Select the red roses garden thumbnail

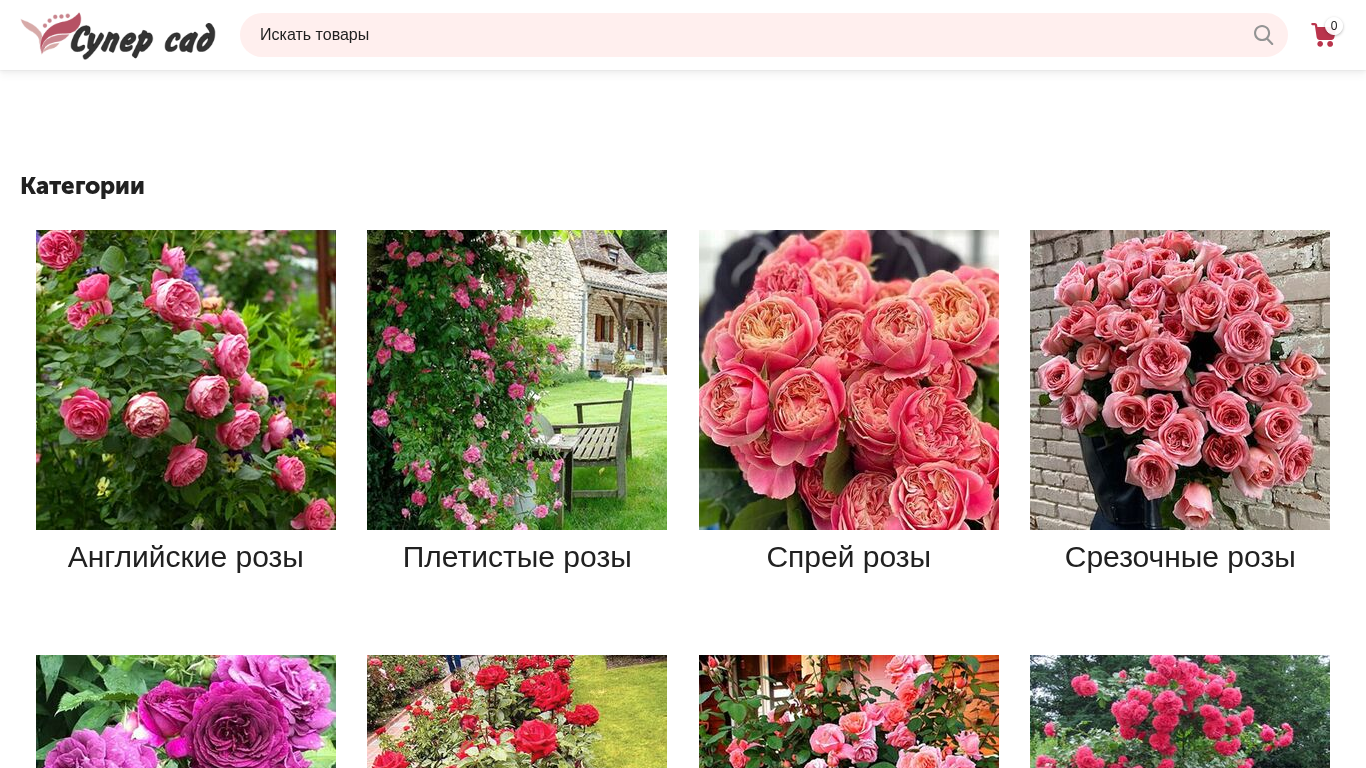click(517, 711)
